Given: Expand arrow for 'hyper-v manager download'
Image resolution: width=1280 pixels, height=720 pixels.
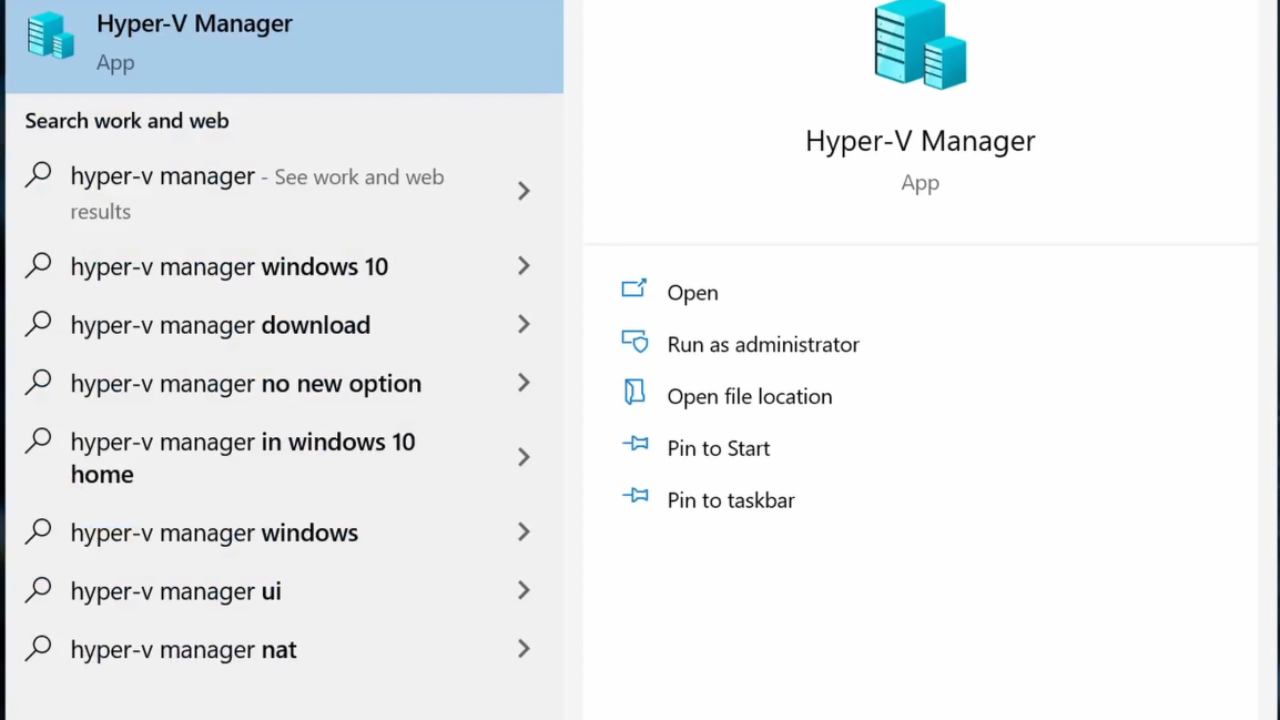Looking at the screenshot, I should (523, 324).
